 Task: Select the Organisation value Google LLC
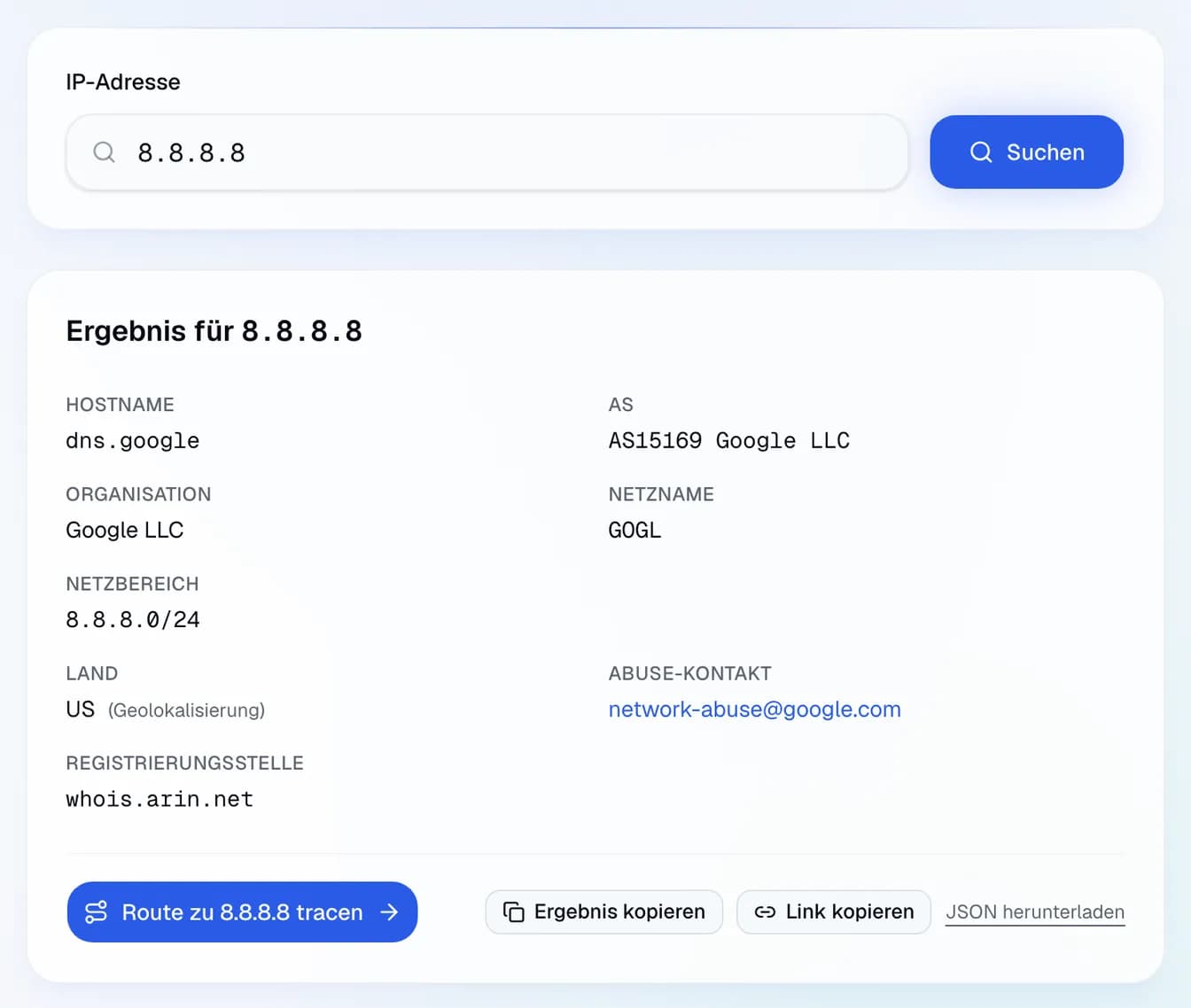pyautogui.click(x=125, y=531)
